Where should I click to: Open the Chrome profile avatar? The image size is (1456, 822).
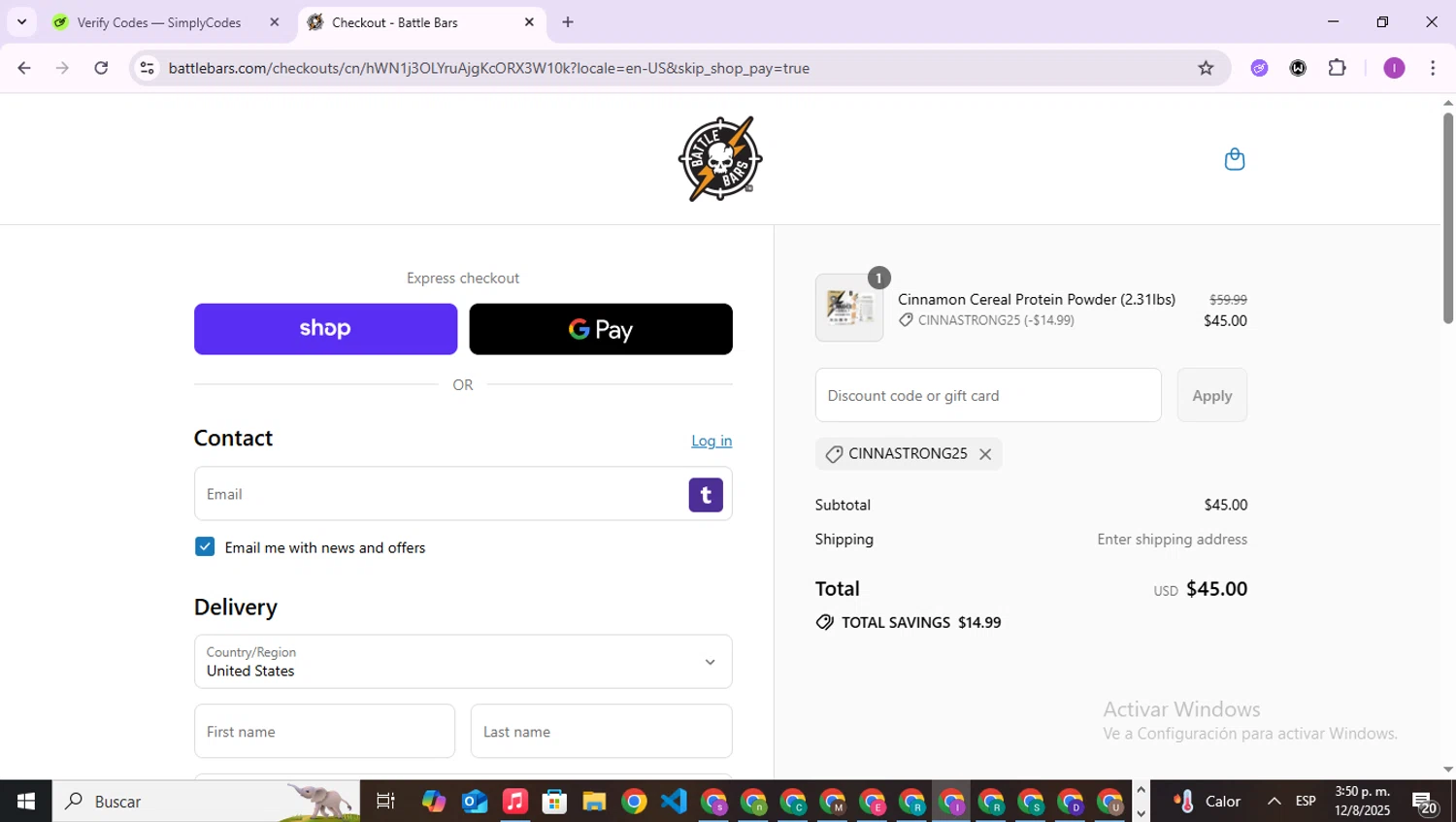1394,68
